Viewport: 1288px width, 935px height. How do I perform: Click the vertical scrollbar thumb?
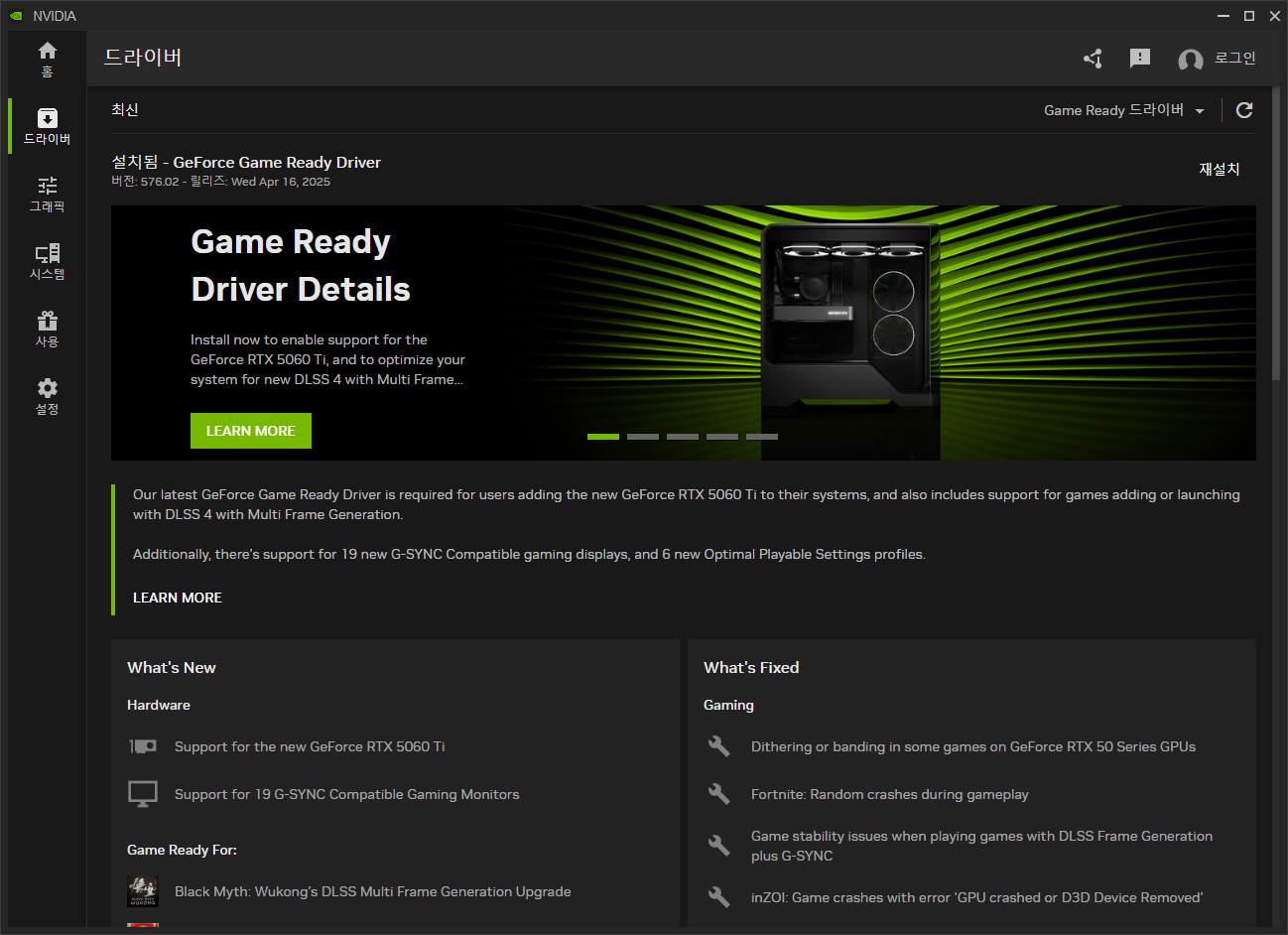pos(1276,233)
